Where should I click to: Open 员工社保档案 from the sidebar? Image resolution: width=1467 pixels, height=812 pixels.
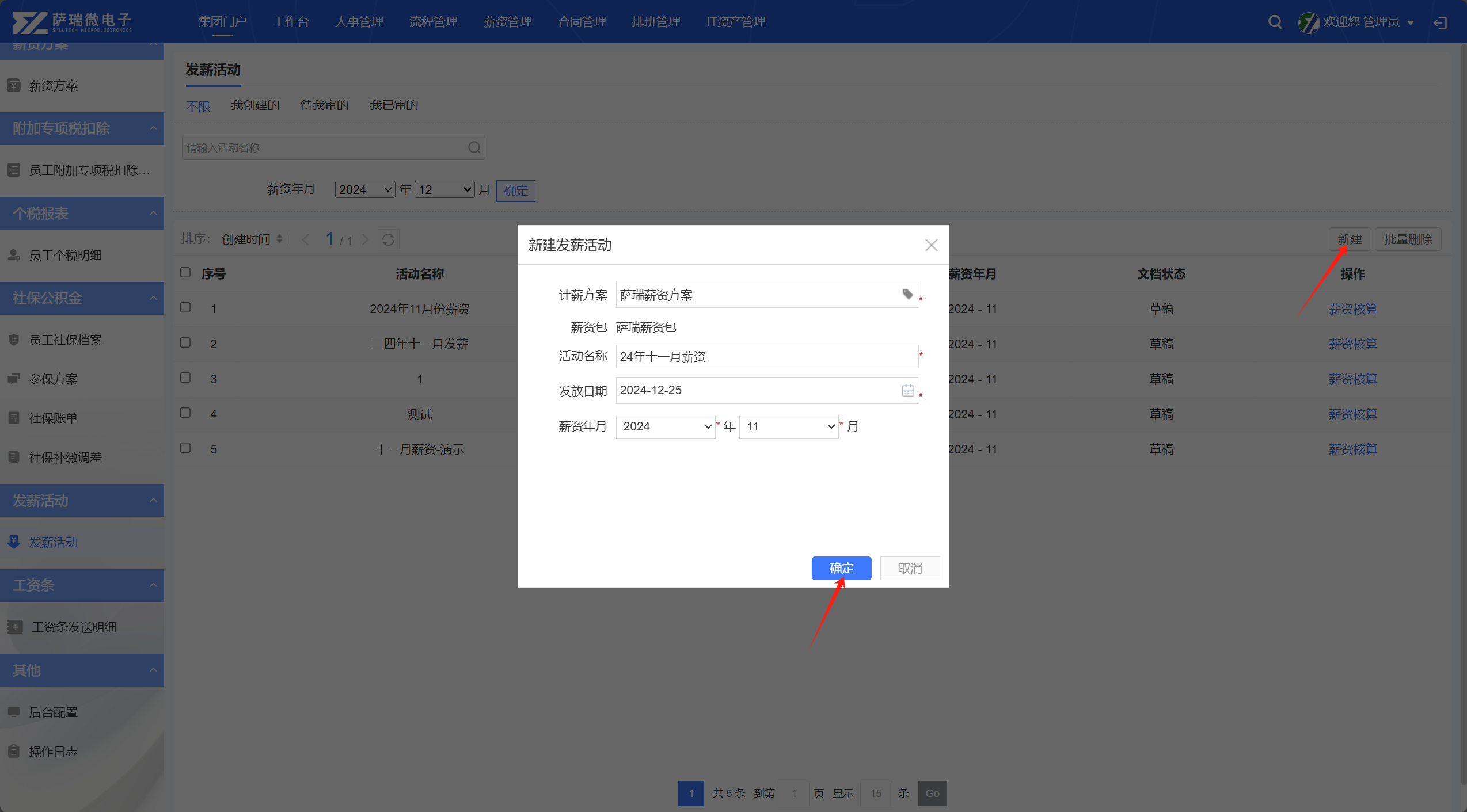click(x=65, y=340)
